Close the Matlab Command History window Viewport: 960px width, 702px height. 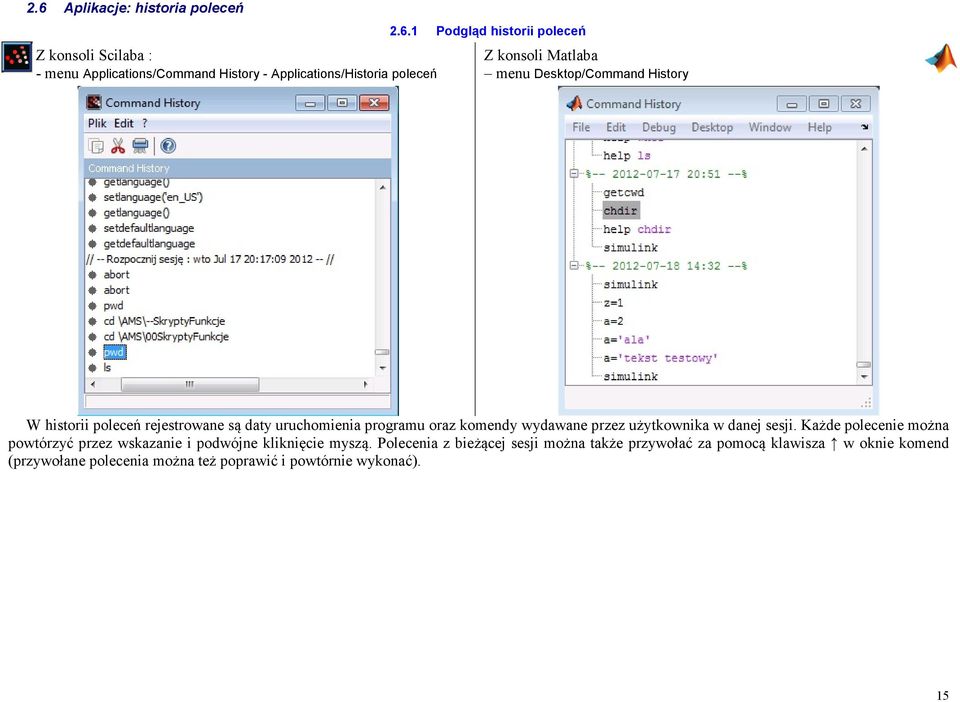tap(856, 104)
